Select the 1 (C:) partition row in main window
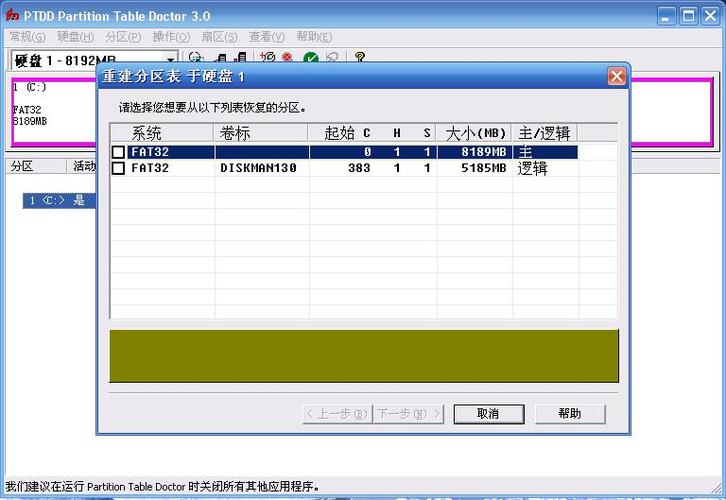The width and height of the screenshot is (726, 500). (x=59, y=200)
